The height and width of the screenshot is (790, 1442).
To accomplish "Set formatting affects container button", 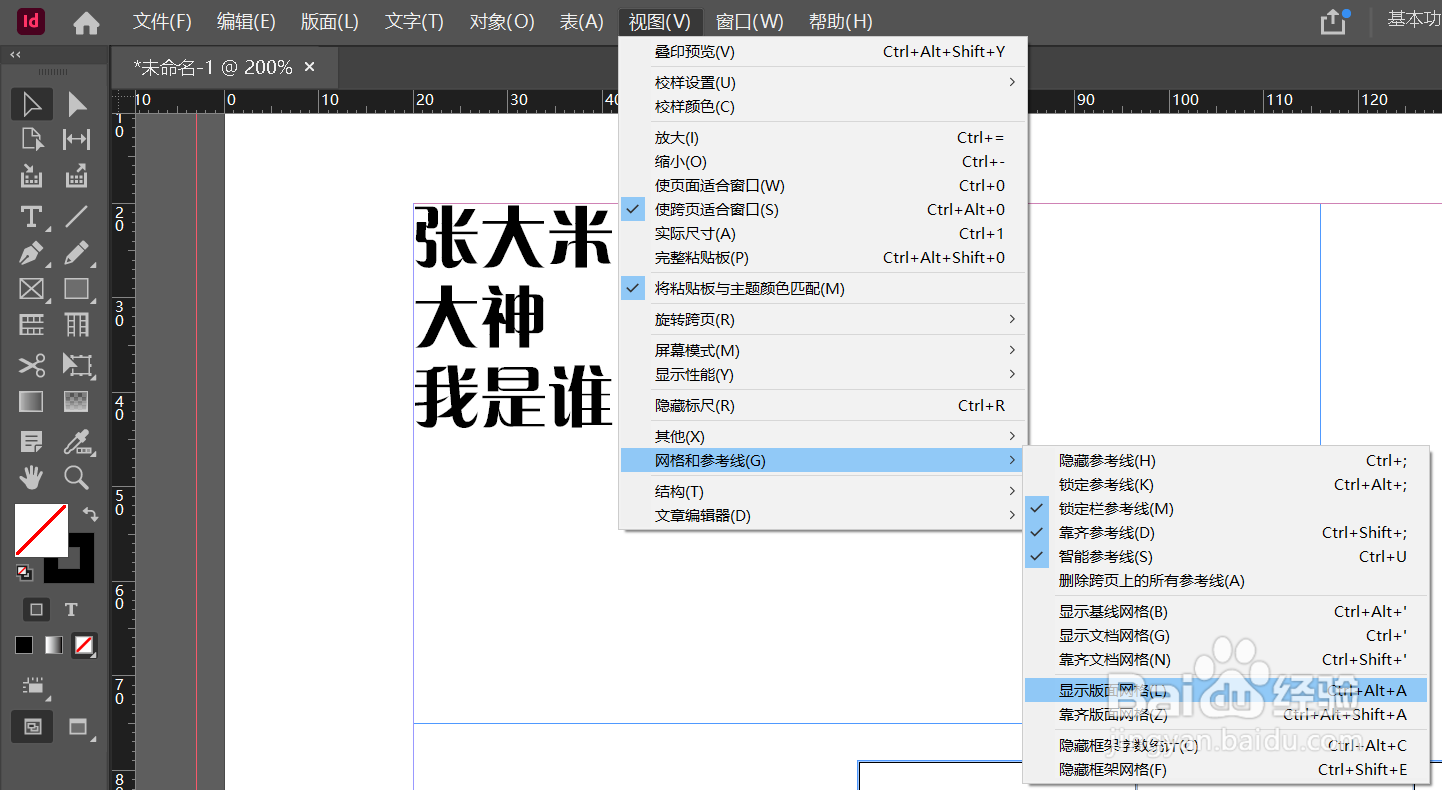I will 37,609.
